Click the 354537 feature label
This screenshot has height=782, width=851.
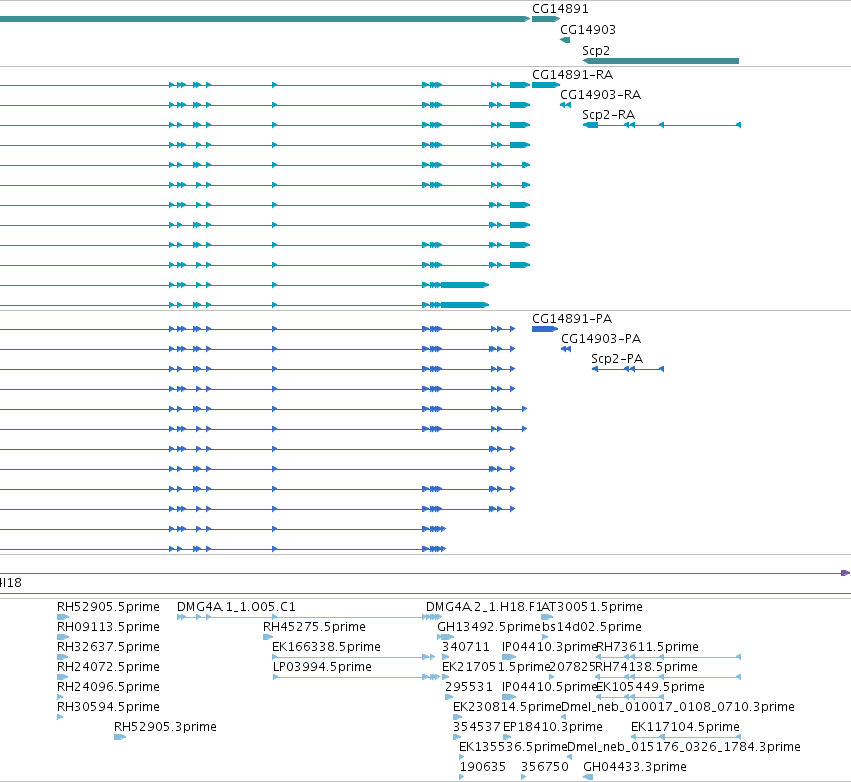tap(477, 727)
